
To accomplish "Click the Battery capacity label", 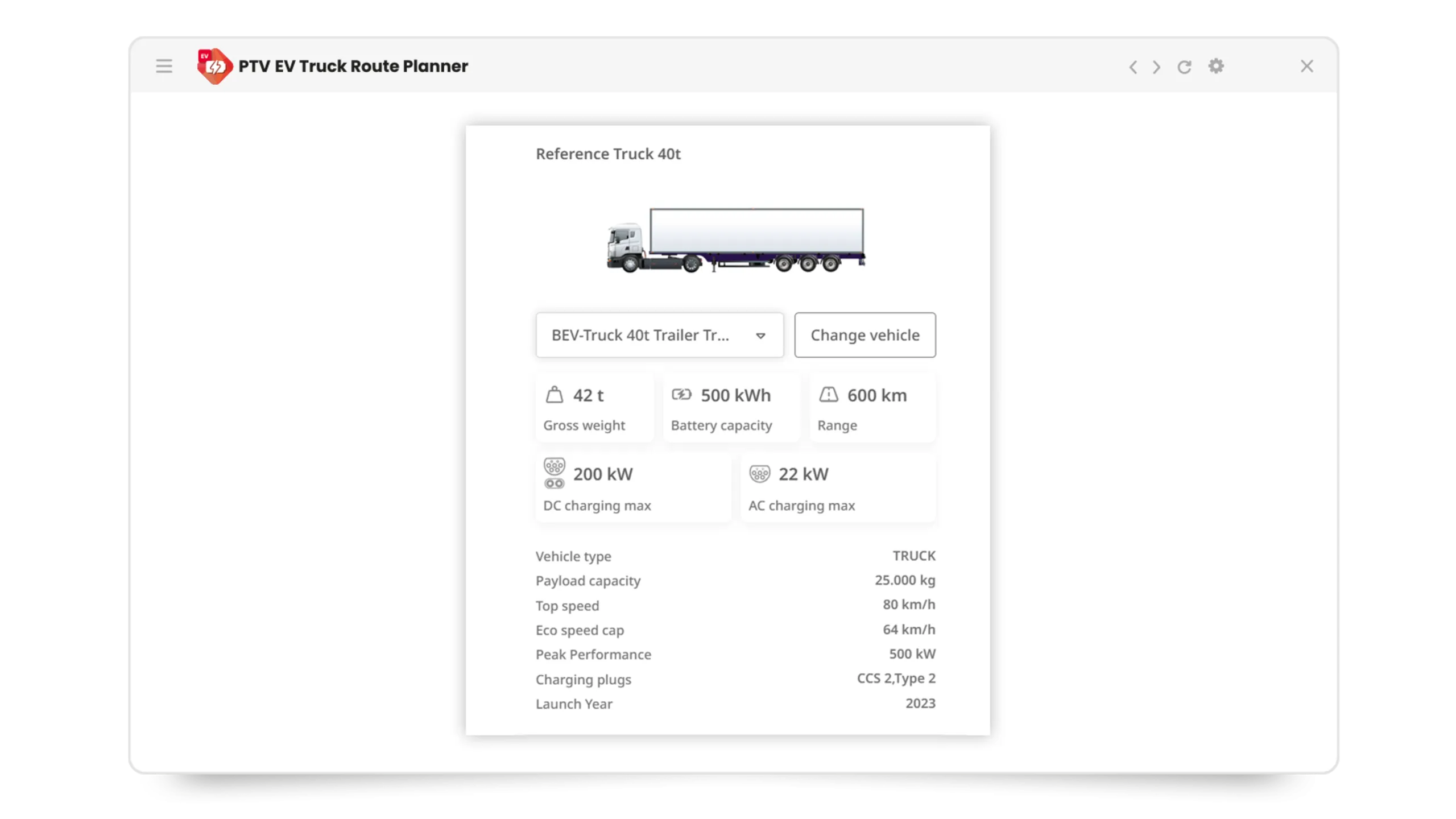I will (722, 425).
